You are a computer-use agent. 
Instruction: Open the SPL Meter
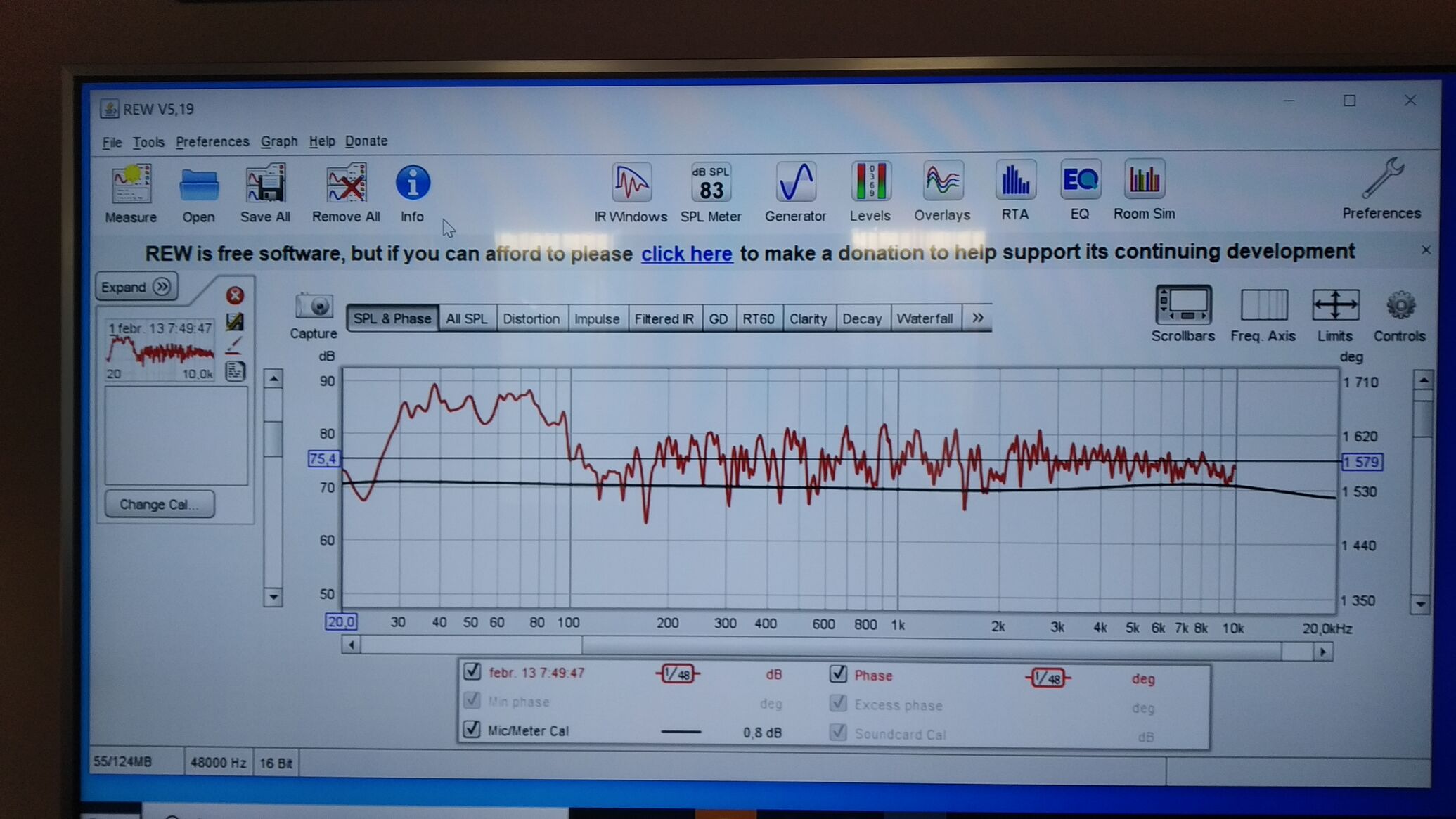coord(710,185)
